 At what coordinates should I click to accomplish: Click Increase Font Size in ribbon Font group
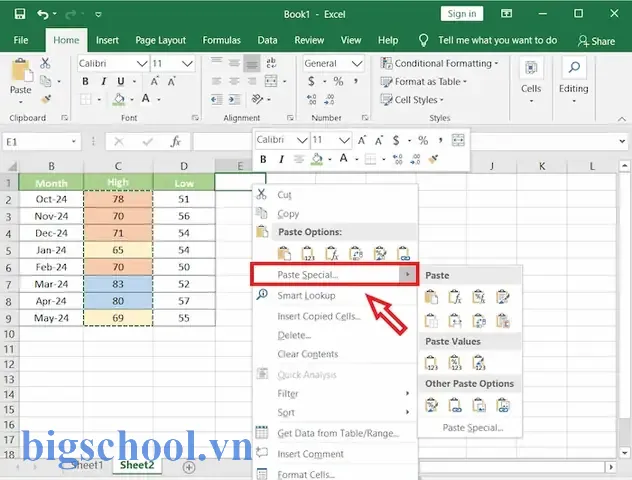[x=154, y=81]
